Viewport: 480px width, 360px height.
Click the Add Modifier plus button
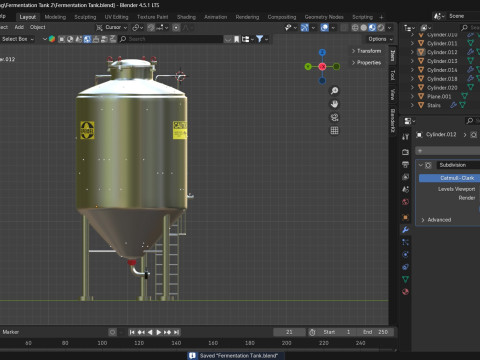(x=448, y=151)
